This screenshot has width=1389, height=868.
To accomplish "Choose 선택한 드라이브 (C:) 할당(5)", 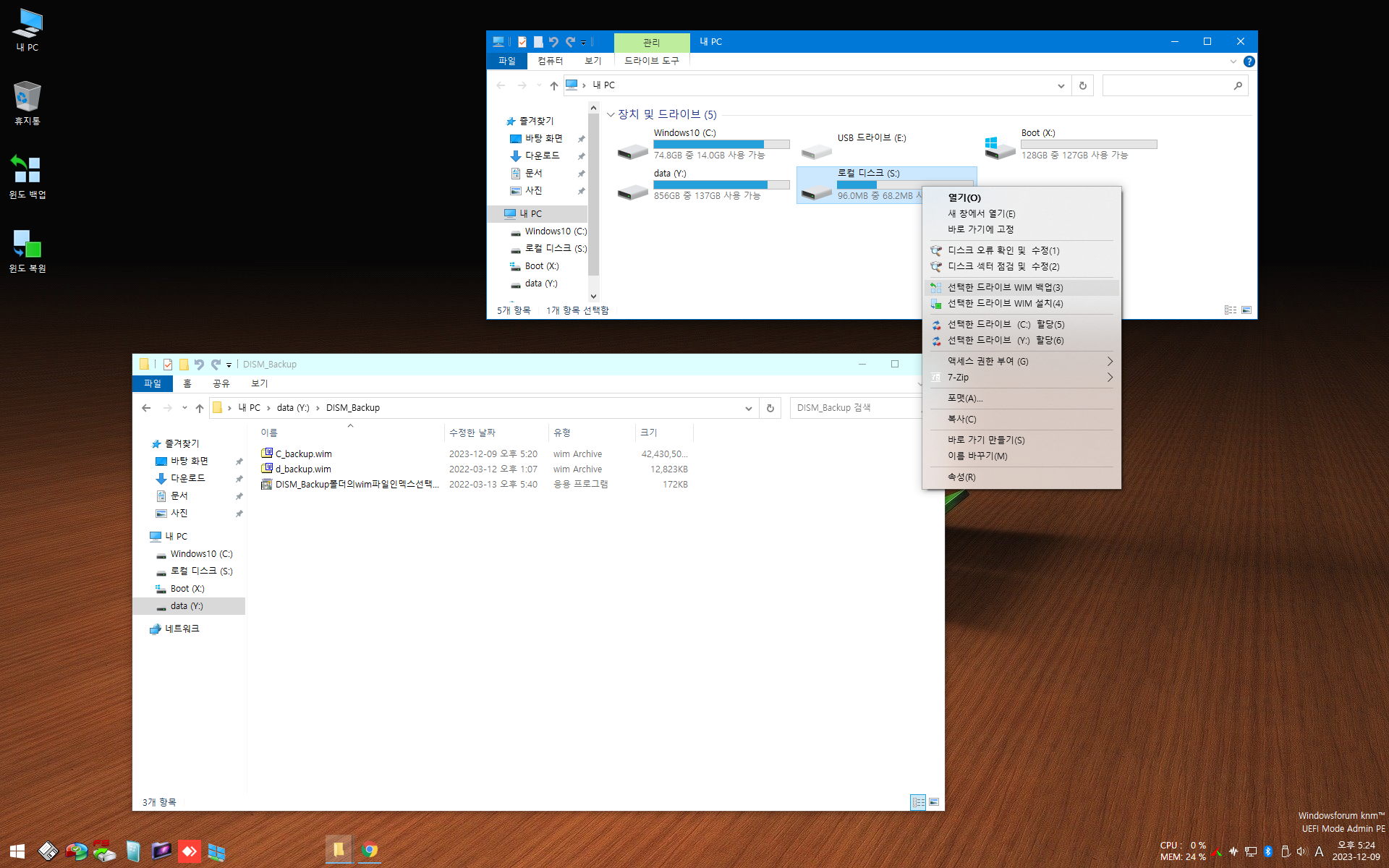I will pos(1021,324).
